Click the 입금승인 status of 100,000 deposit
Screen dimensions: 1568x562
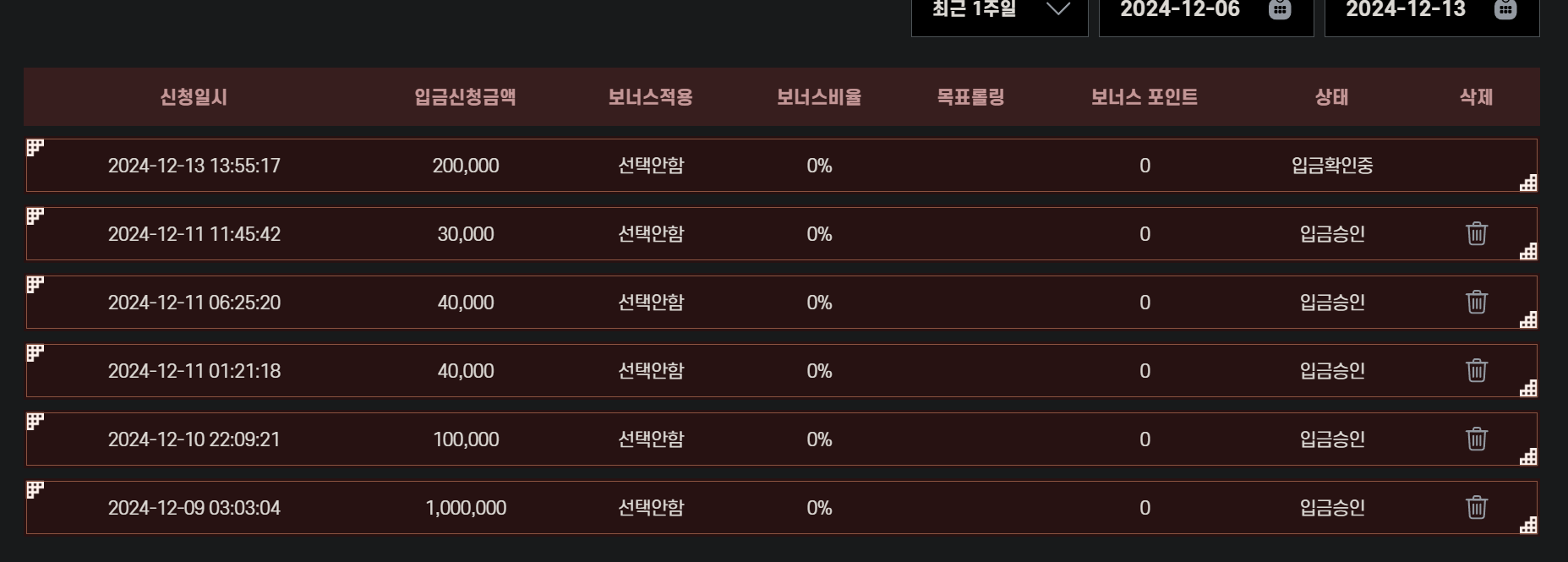(1332, 439)
